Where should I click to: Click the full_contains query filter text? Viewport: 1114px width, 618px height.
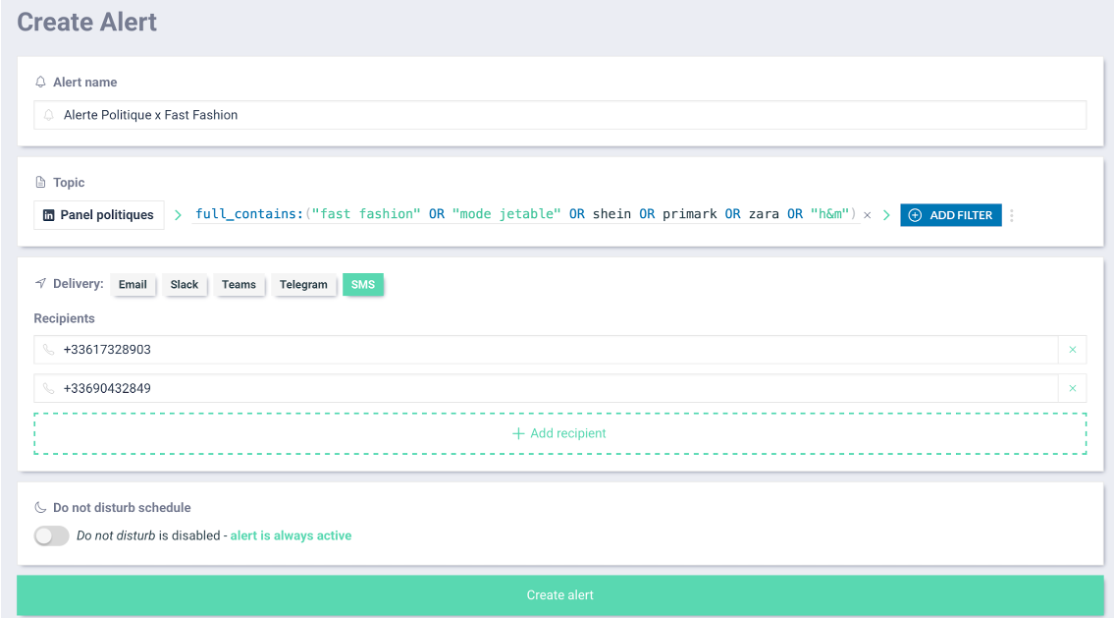point(525,214)
